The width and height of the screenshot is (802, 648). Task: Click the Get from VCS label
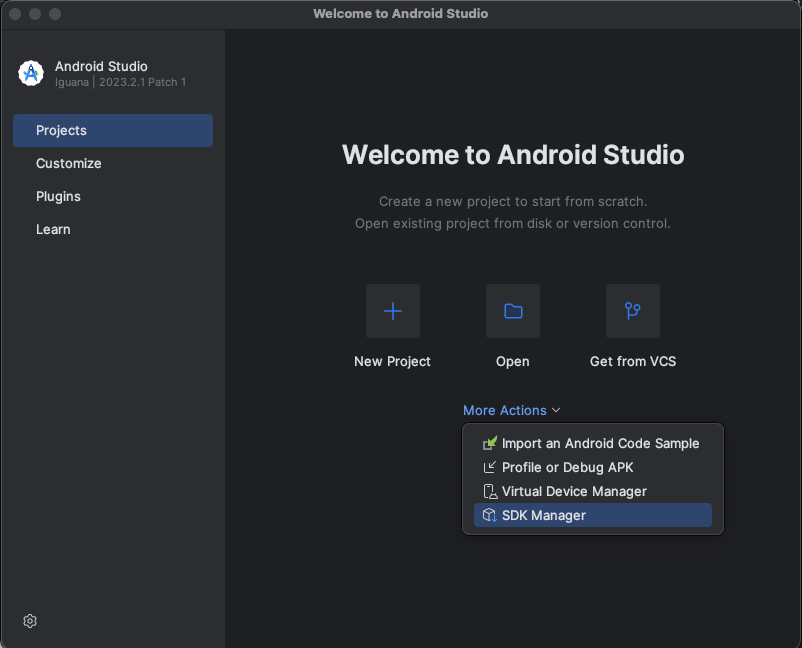pos(633,362)
